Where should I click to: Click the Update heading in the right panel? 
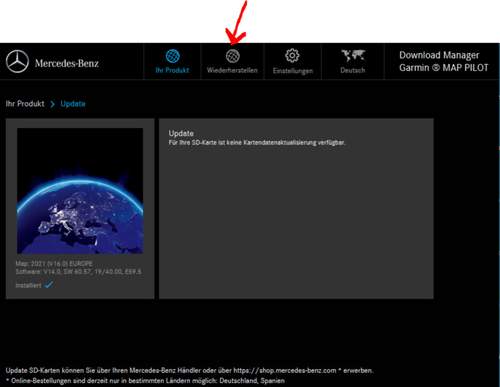click(181, 133)
